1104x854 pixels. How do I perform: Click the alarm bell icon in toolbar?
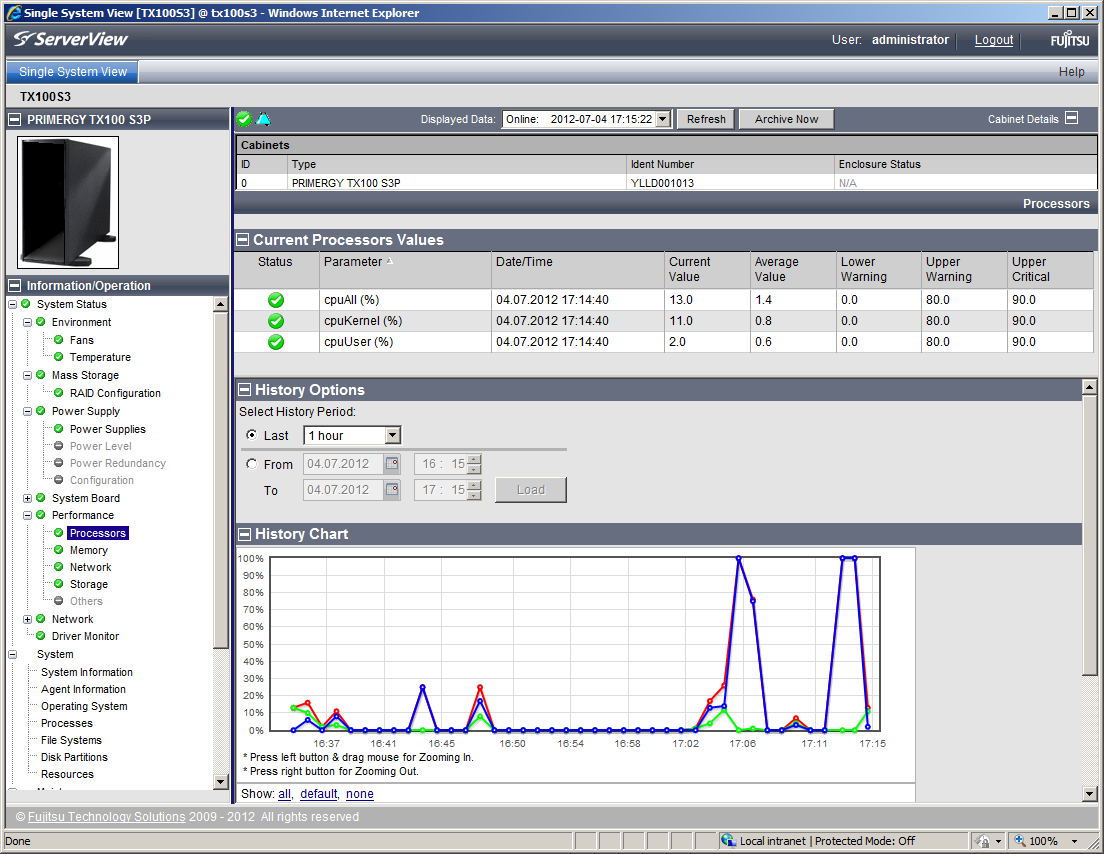point(263,119)
